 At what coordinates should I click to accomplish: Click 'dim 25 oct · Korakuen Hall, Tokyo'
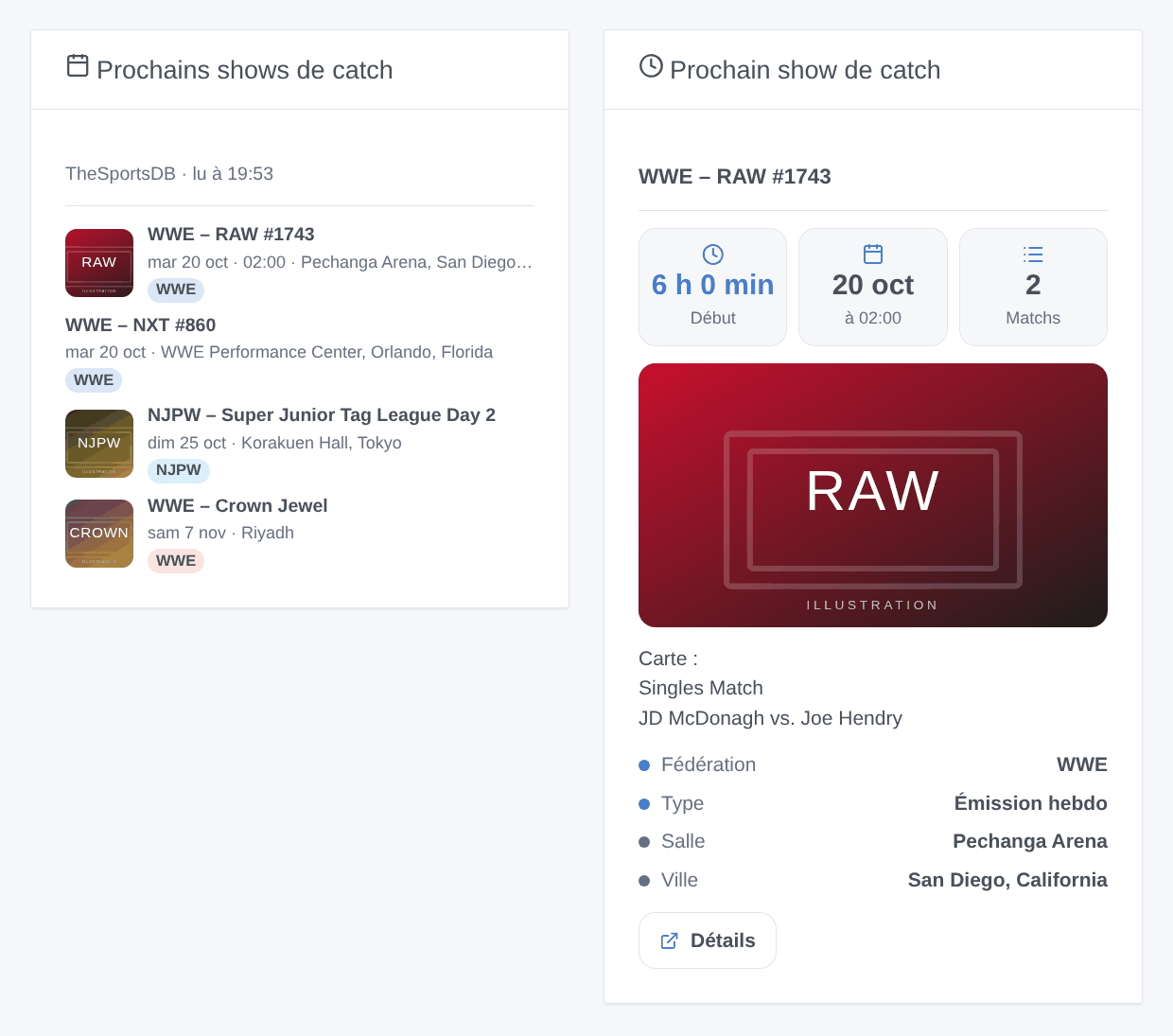(x=274, y=443)
